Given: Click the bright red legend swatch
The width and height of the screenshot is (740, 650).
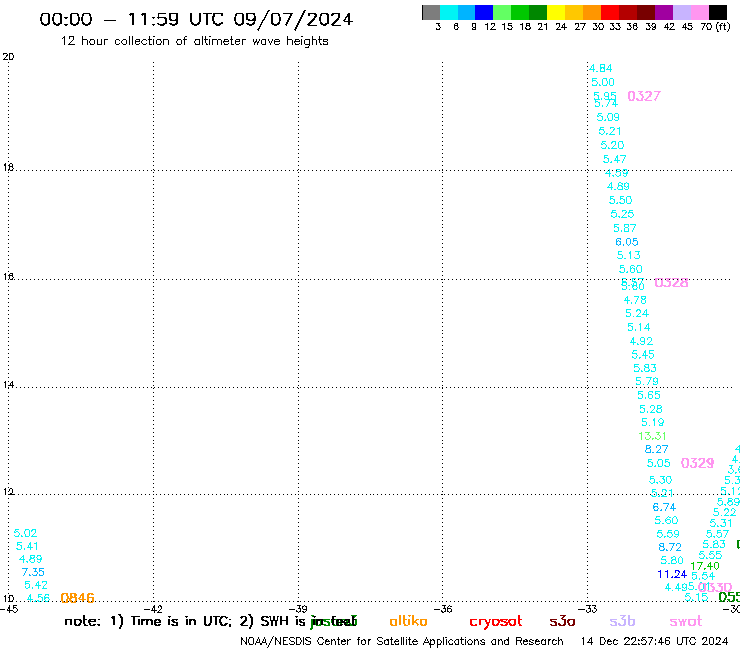Looking at the screenshot, I should (x=610, y=12).
